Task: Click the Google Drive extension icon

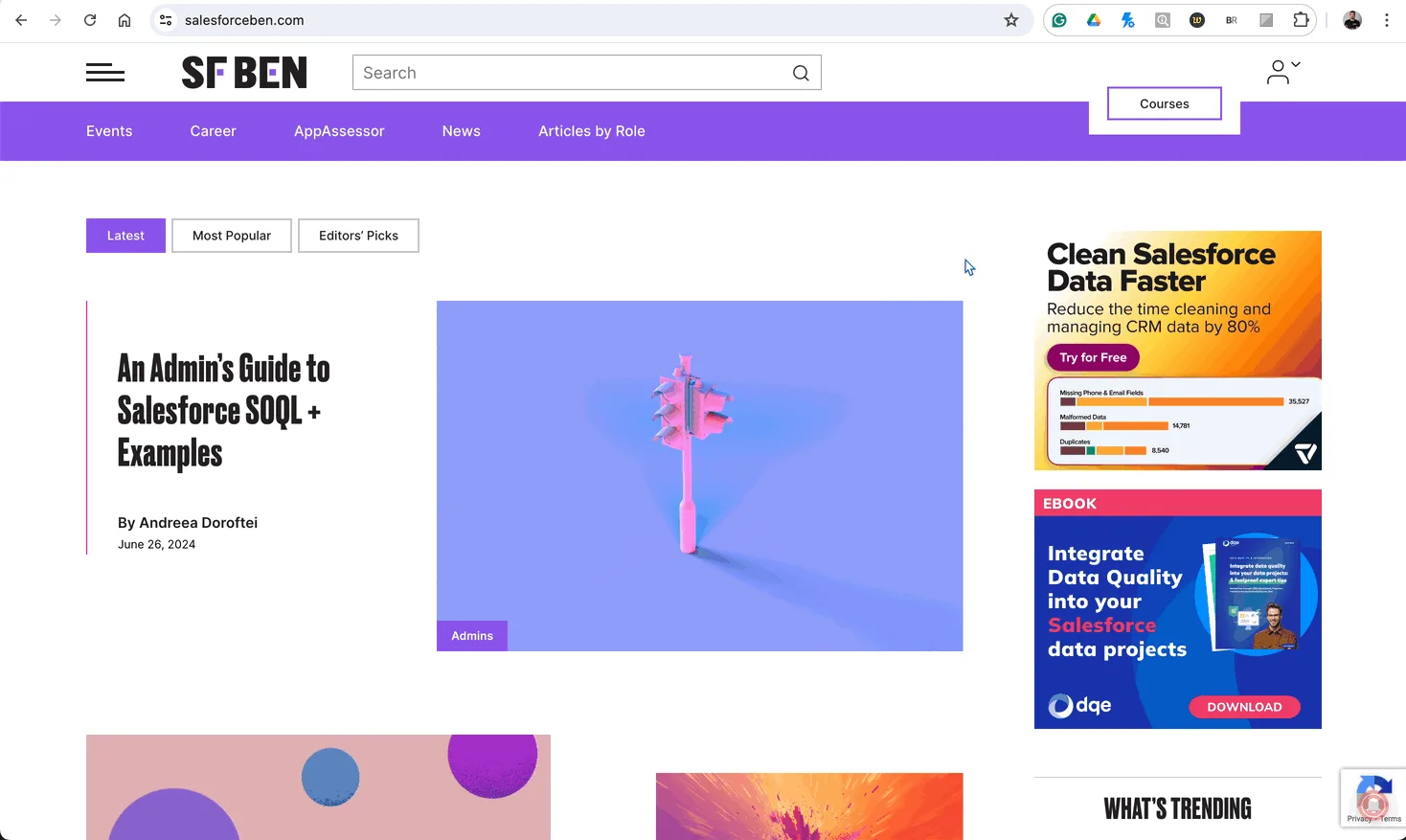Action: (x=1094, y=20)
